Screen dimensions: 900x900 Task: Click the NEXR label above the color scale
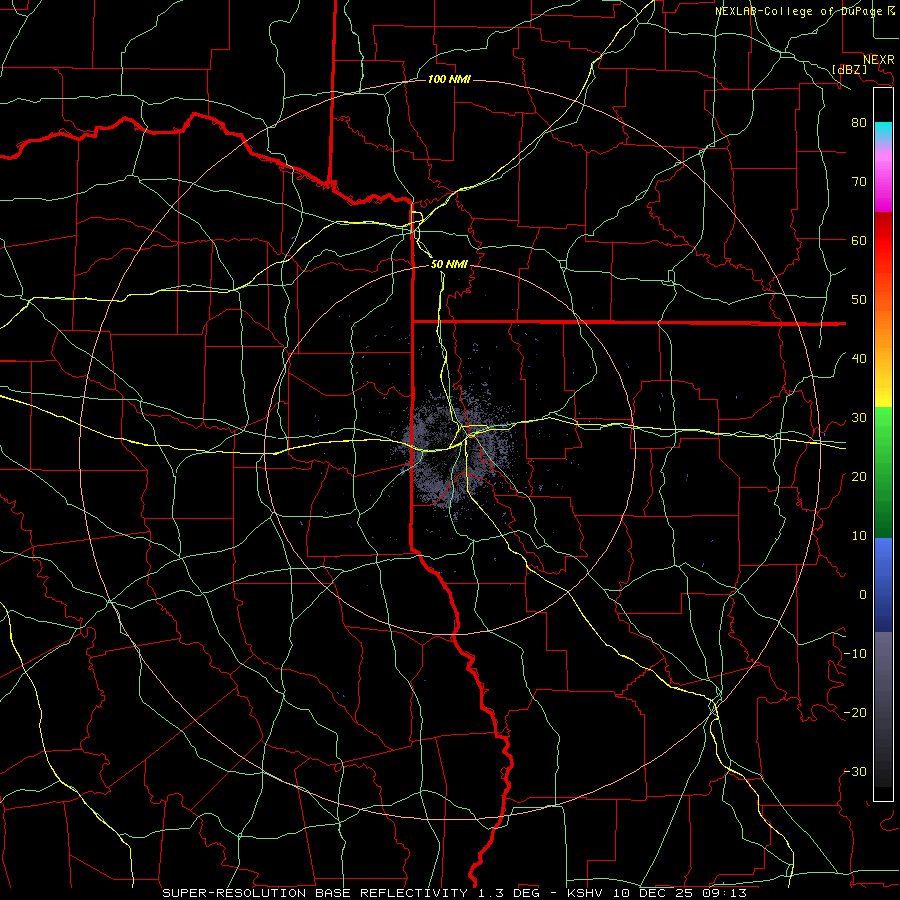(x=878, y=60)
